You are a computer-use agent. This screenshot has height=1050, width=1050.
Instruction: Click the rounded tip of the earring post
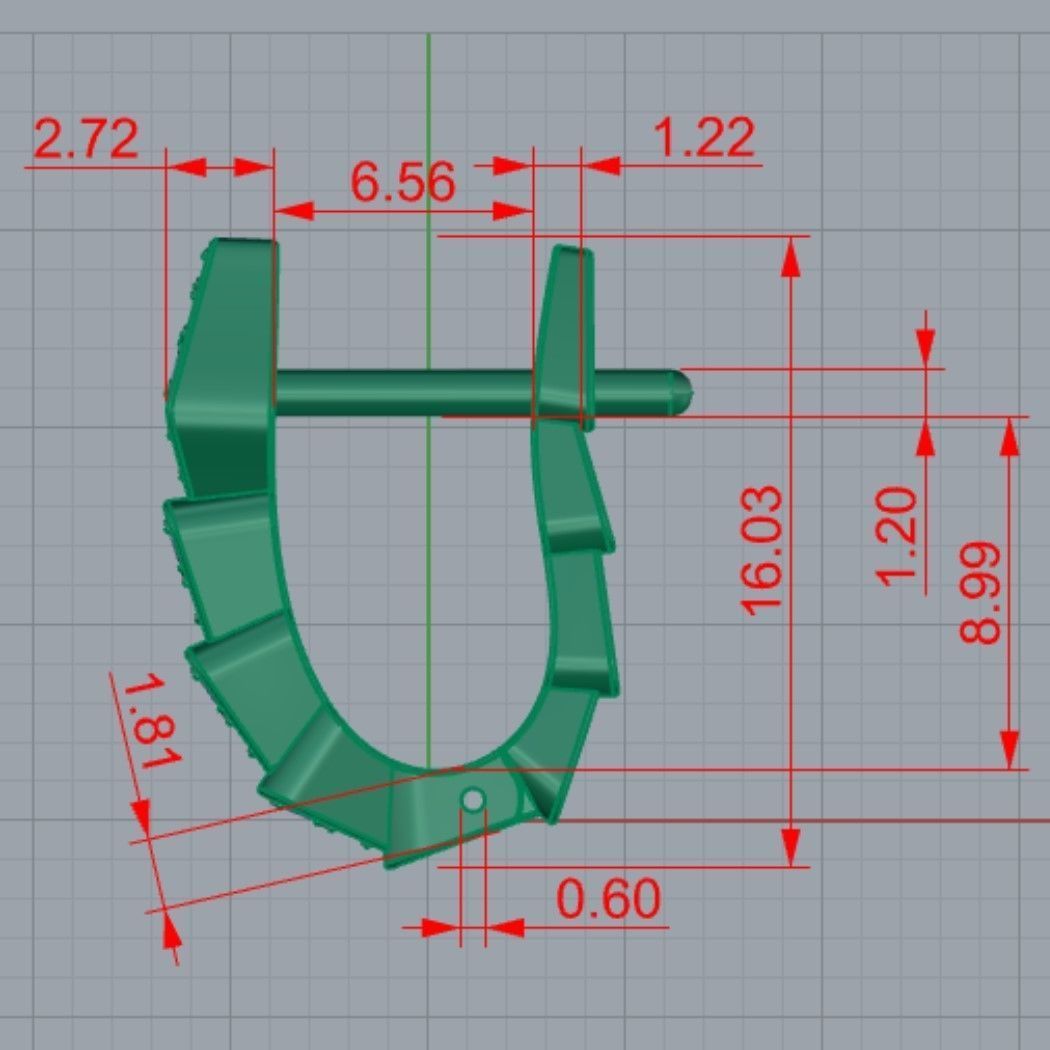[x=681, y=393]
